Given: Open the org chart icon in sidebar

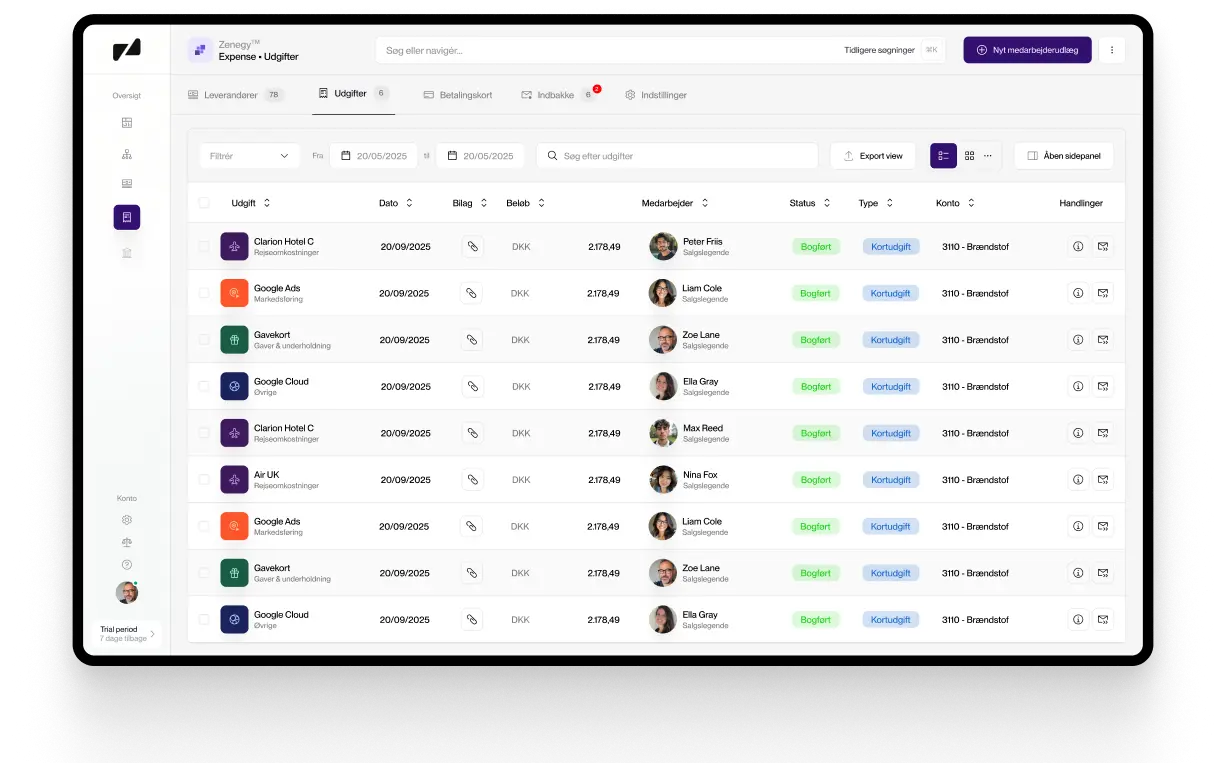Looking at the screenshot, I should (127, 154).
